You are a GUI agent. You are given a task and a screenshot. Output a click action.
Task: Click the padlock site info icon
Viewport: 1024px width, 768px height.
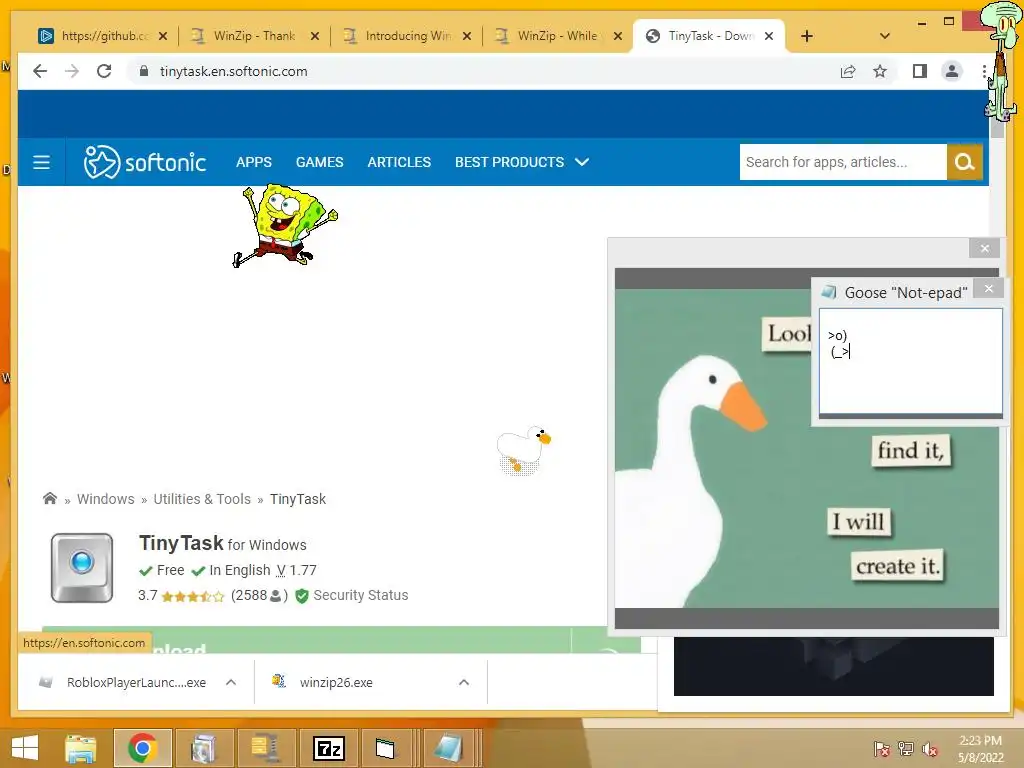pos(144,71)
